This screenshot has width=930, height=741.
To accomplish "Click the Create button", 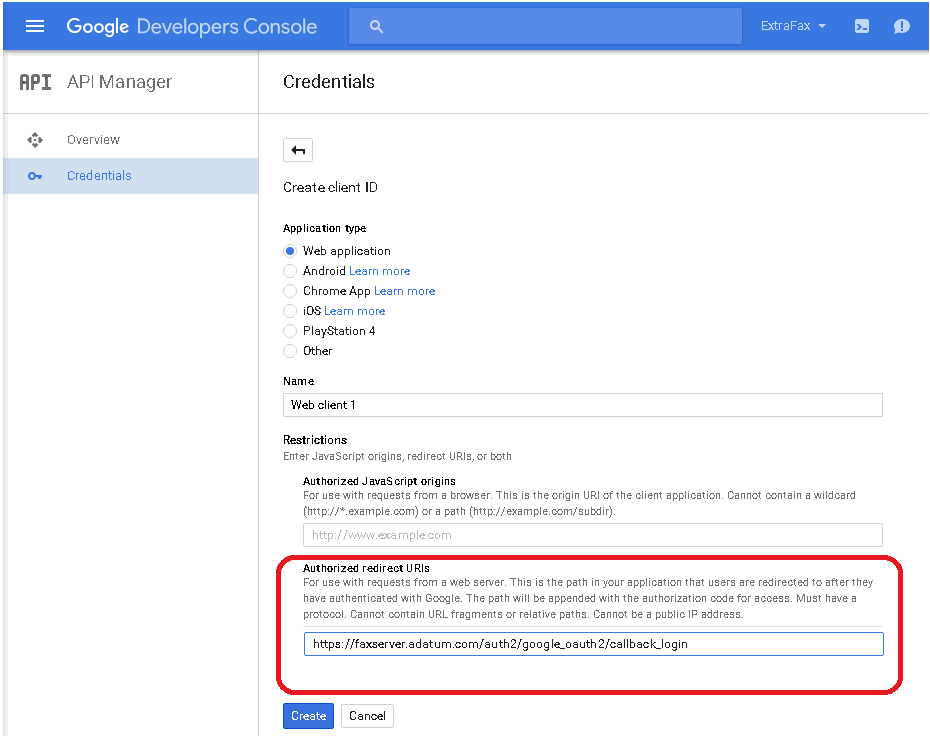I will [x=308, y=716].
